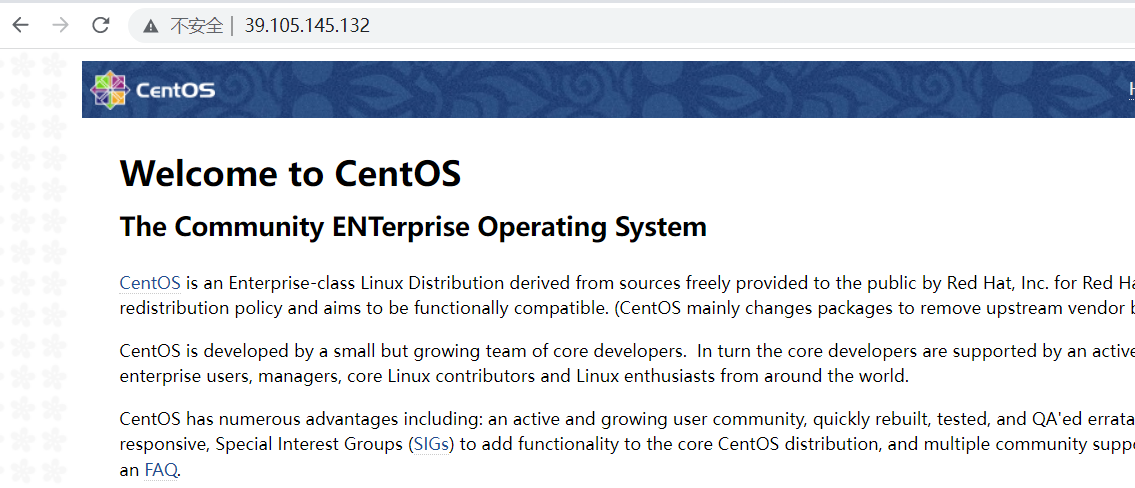Click The Community ENTerprise Operating System subheading

[413, 227]
